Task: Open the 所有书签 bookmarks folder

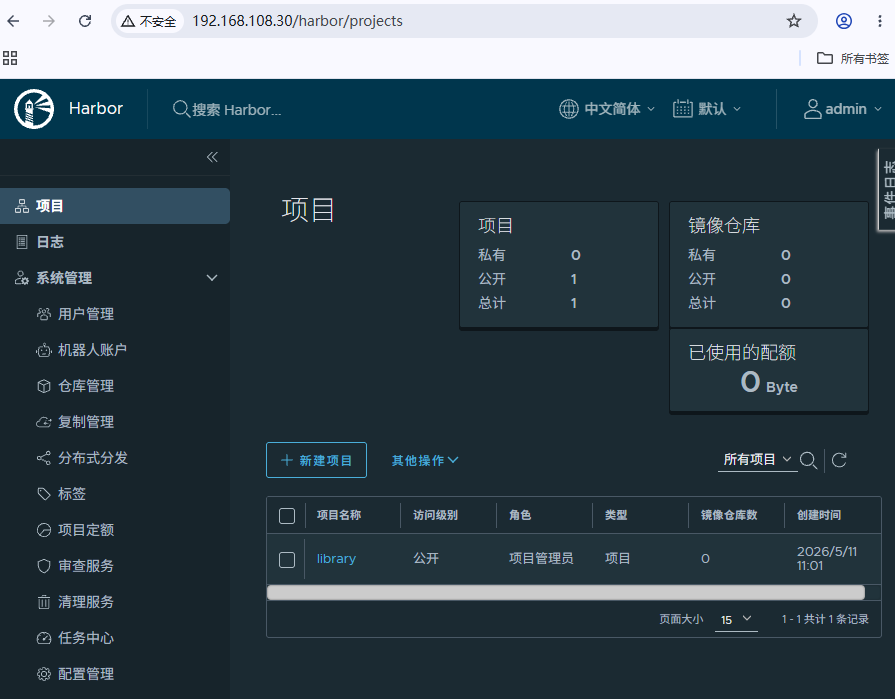Action: coord(853,58)
